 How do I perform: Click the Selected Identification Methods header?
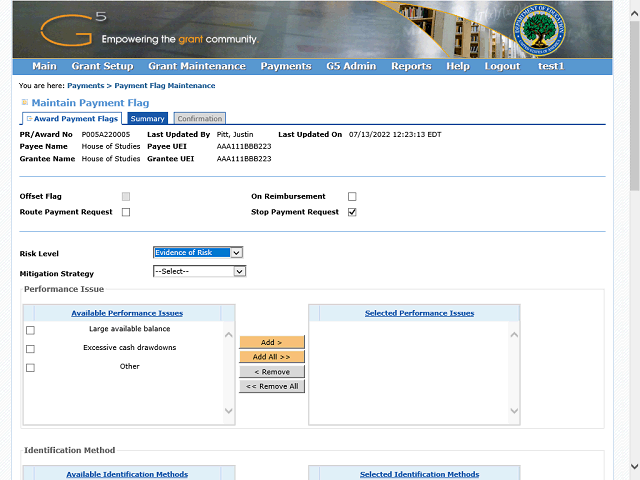tap(420, 474)
